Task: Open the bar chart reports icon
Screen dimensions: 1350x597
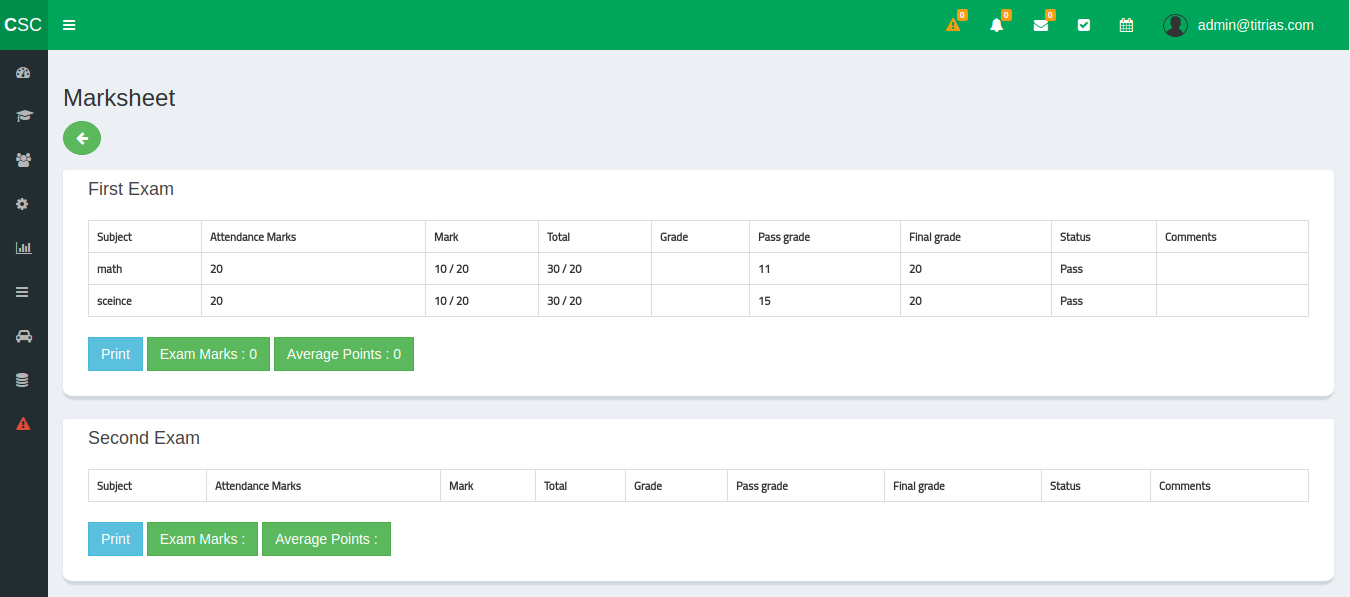Action: tap(23, 248)
